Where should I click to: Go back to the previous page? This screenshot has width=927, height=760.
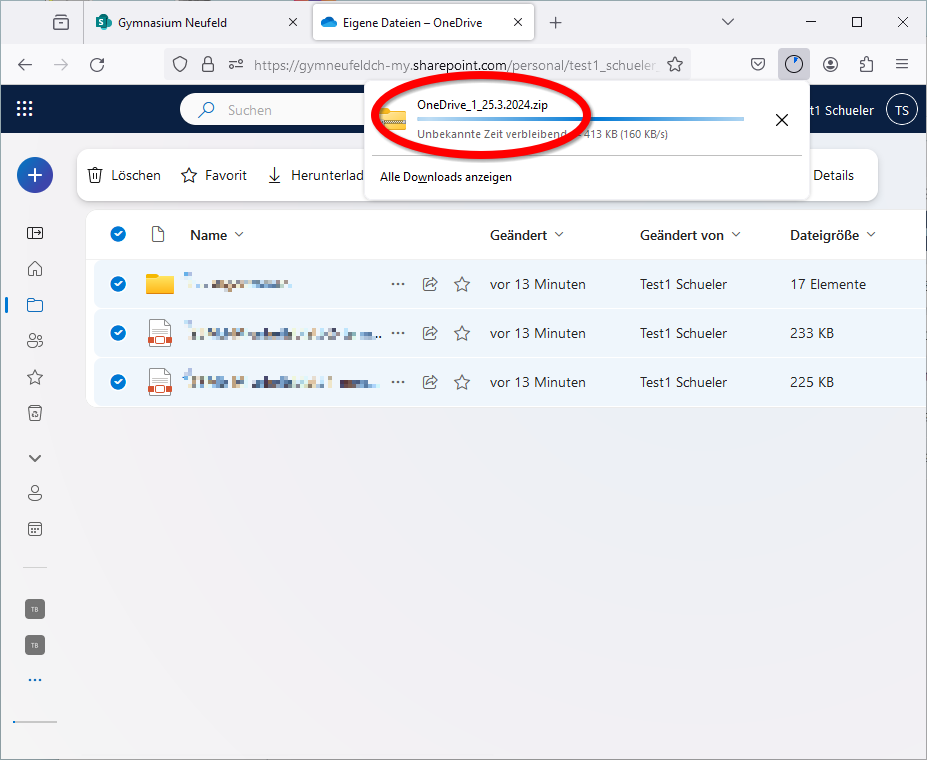point(25,64)
